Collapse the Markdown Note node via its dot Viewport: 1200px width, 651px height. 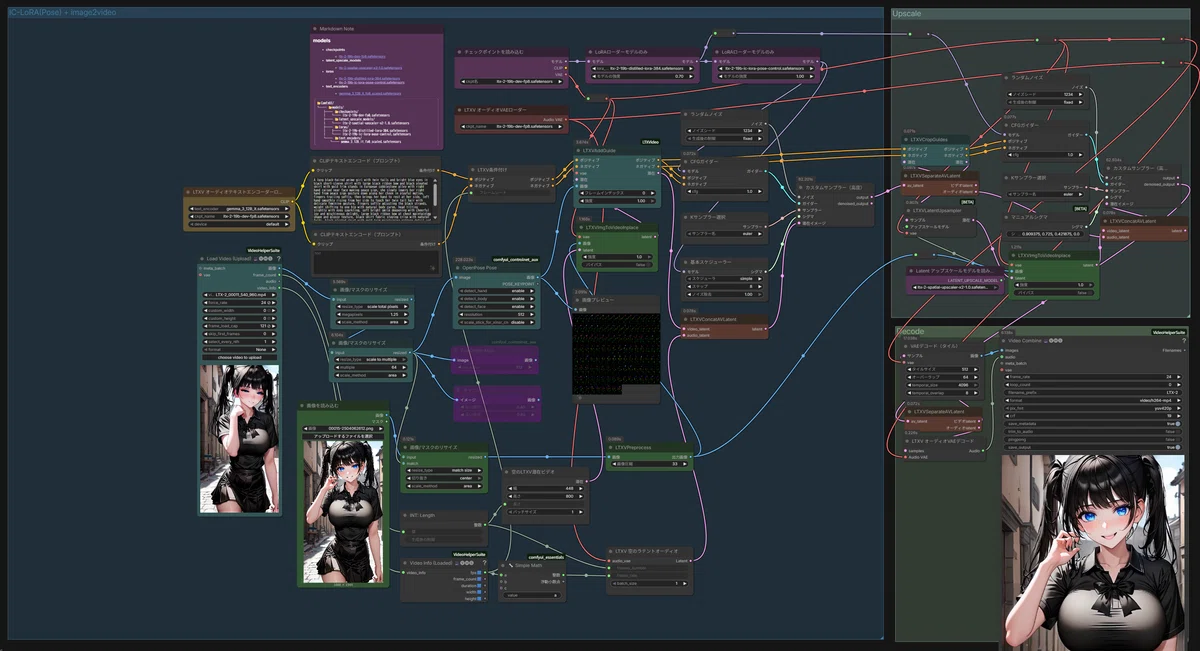pos(315,28)
